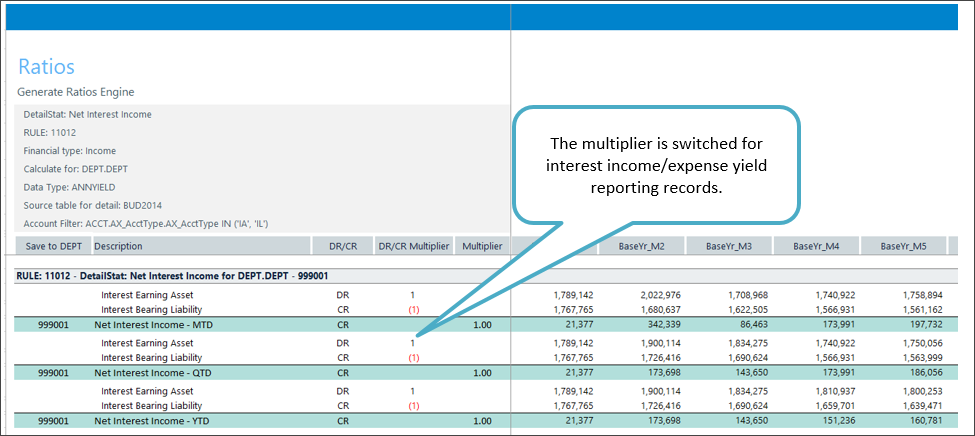Screen dimensions: 975x436
Task: Click the value 1,622,505
Action: coord(747,309)
